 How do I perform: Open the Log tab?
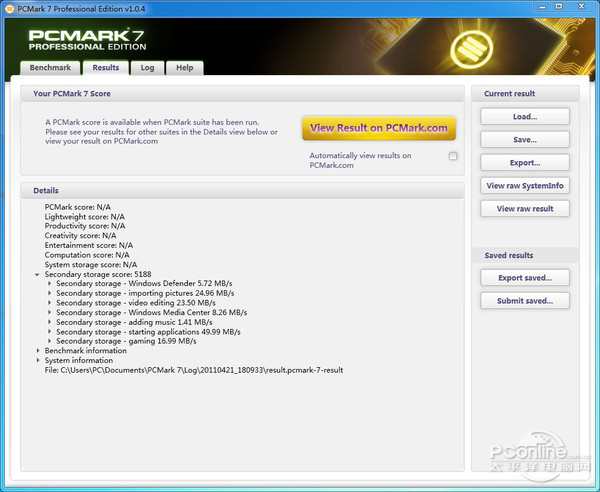147,68
